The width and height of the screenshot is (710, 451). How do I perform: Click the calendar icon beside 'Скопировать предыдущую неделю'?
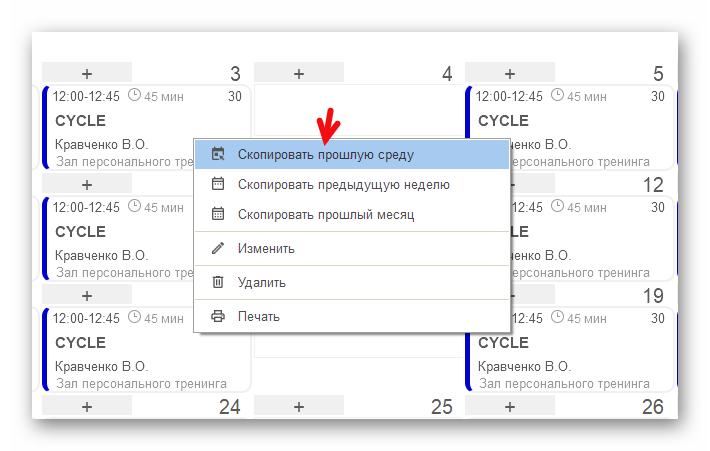click(218, 184)
